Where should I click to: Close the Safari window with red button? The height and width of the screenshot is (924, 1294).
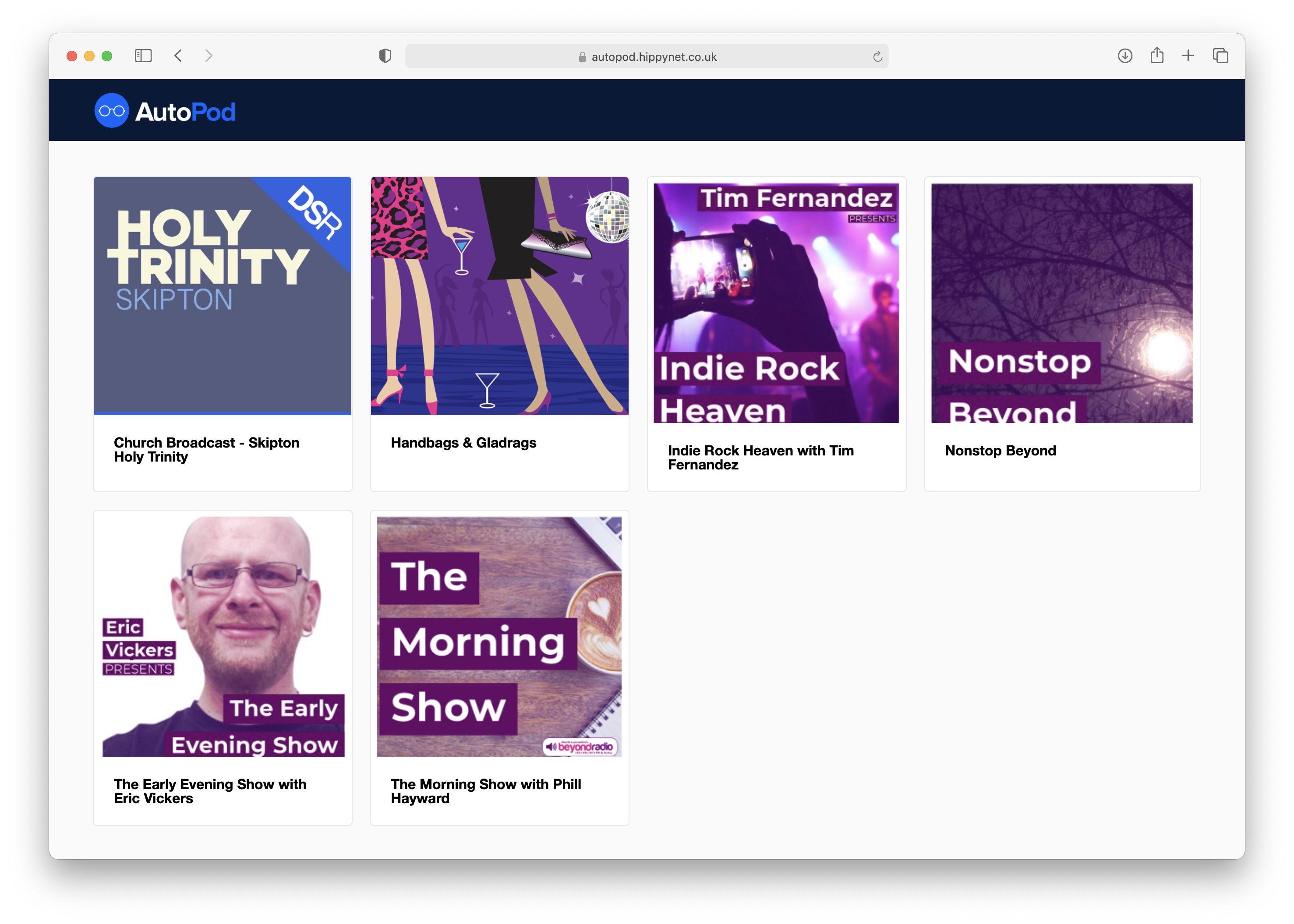72,56
